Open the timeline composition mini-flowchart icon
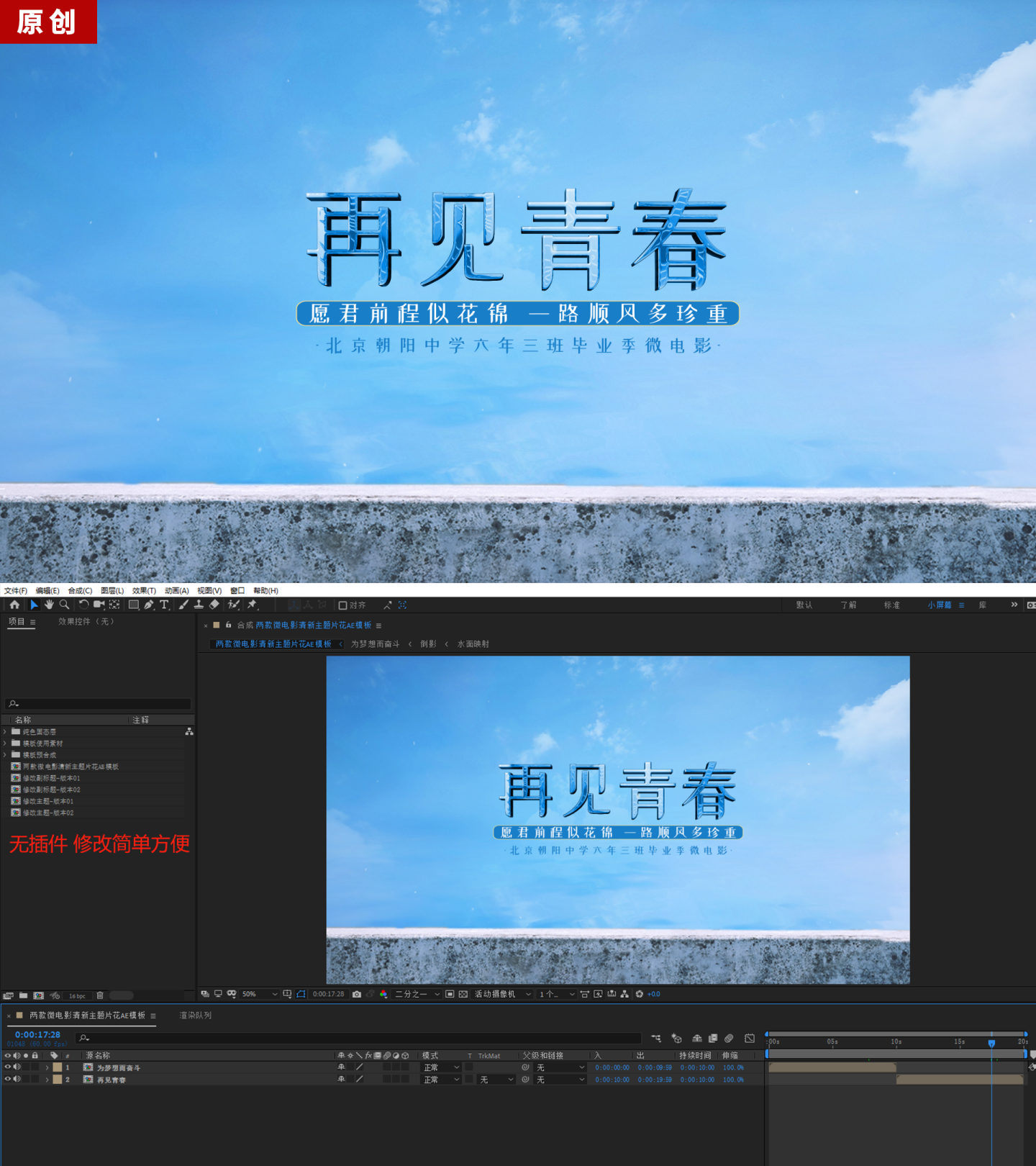 pyautogui.click(x=656, y=1038)
